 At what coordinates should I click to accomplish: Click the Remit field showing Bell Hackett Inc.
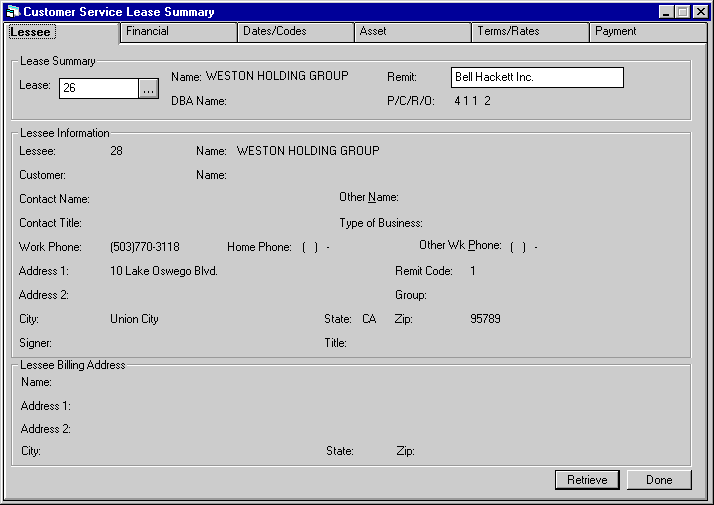(x=537, y=77)
